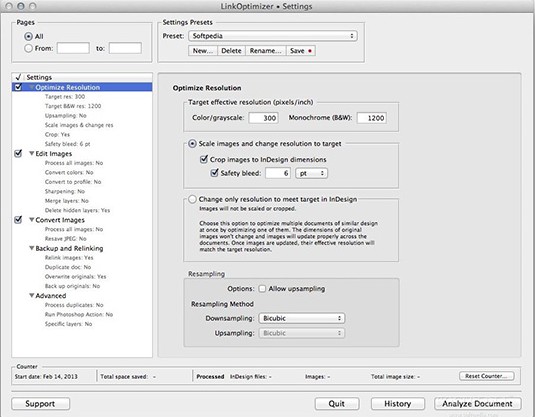Select the Advanced settings row
This screenshot has height=417, width=535.
(x=82, y=296)
